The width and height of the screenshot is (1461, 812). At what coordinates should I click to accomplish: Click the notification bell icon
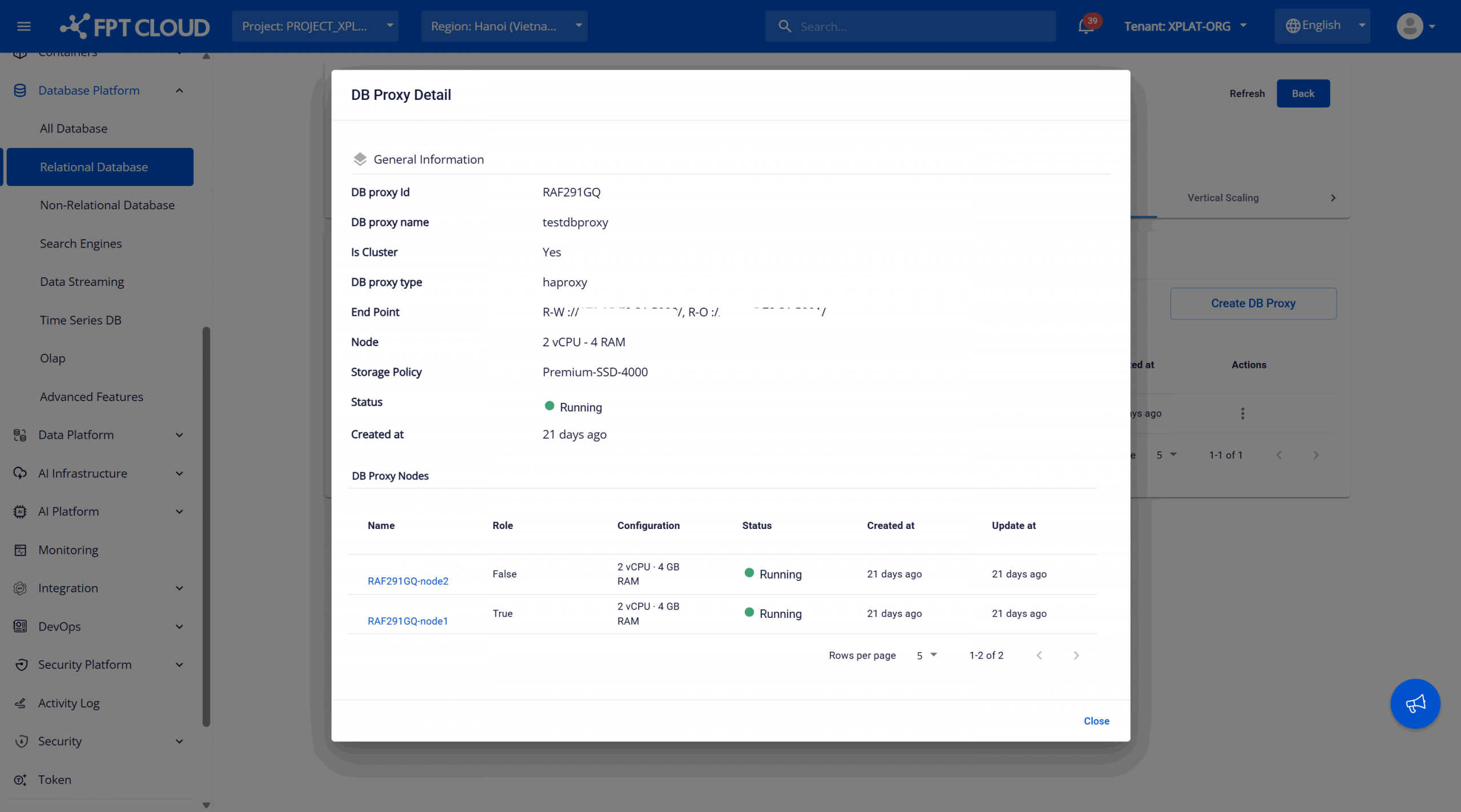coord(1085,26)
